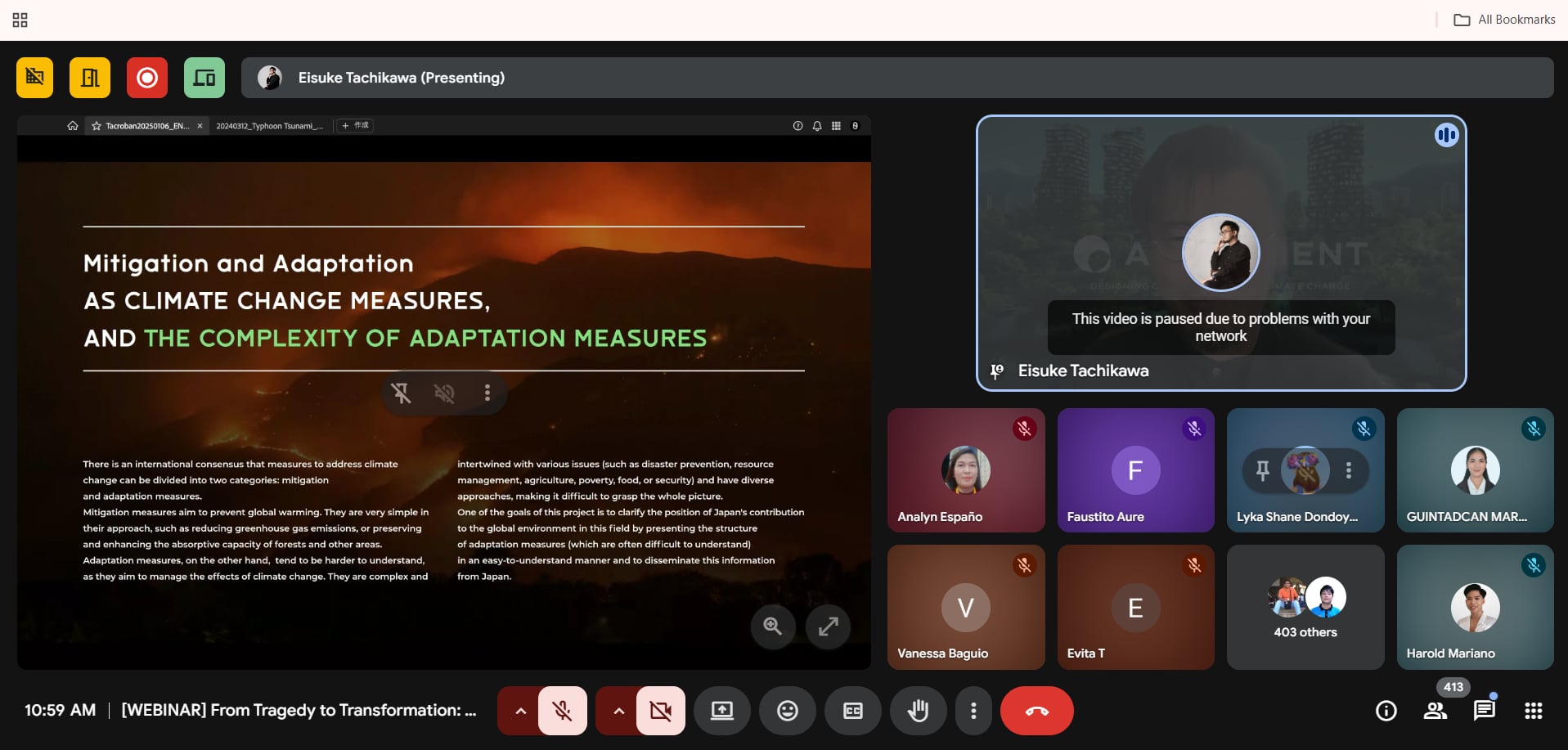The image size is (1568, 750).
Task: Open more options three-dot menu in bottom bar
Action: click(973, 711)
